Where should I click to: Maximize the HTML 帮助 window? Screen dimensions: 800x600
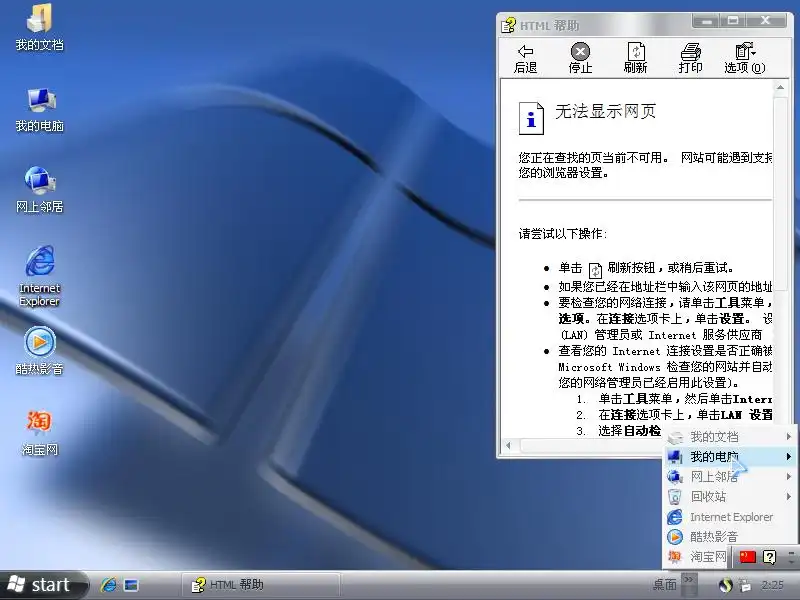point(733,21)
